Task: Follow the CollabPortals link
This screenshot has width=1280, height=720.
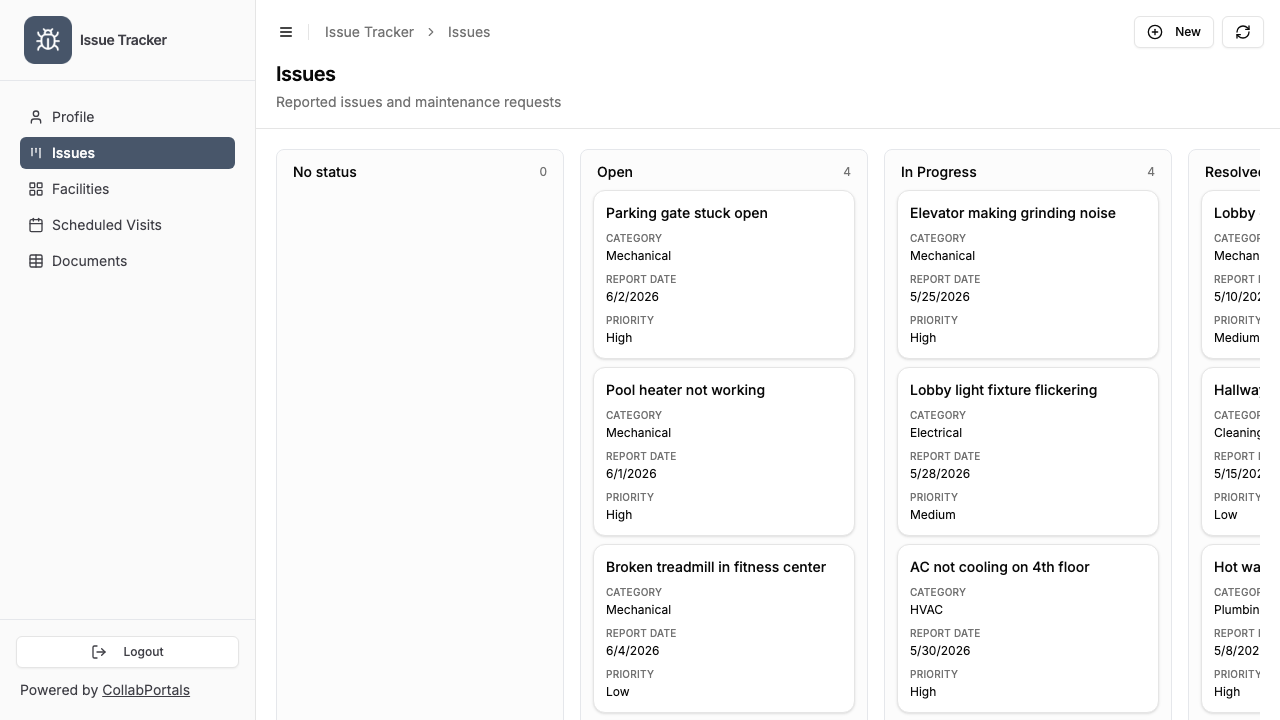Action: (x=146, y=690)
